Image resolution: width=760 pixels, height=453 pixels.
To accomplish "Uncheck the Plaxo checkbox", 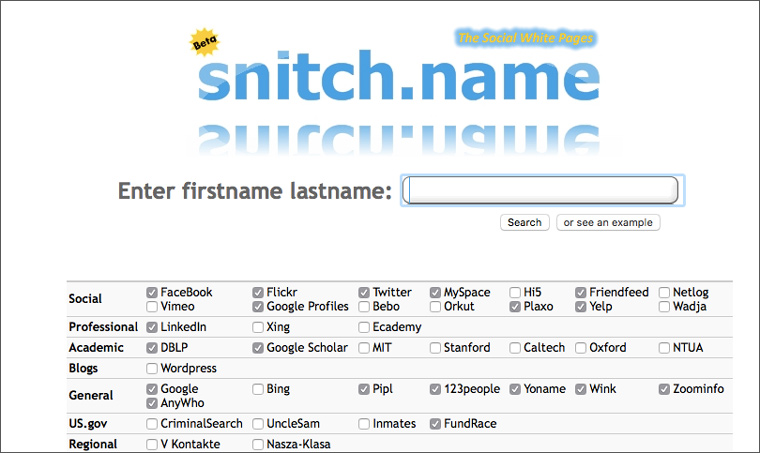I will (515, 307).
